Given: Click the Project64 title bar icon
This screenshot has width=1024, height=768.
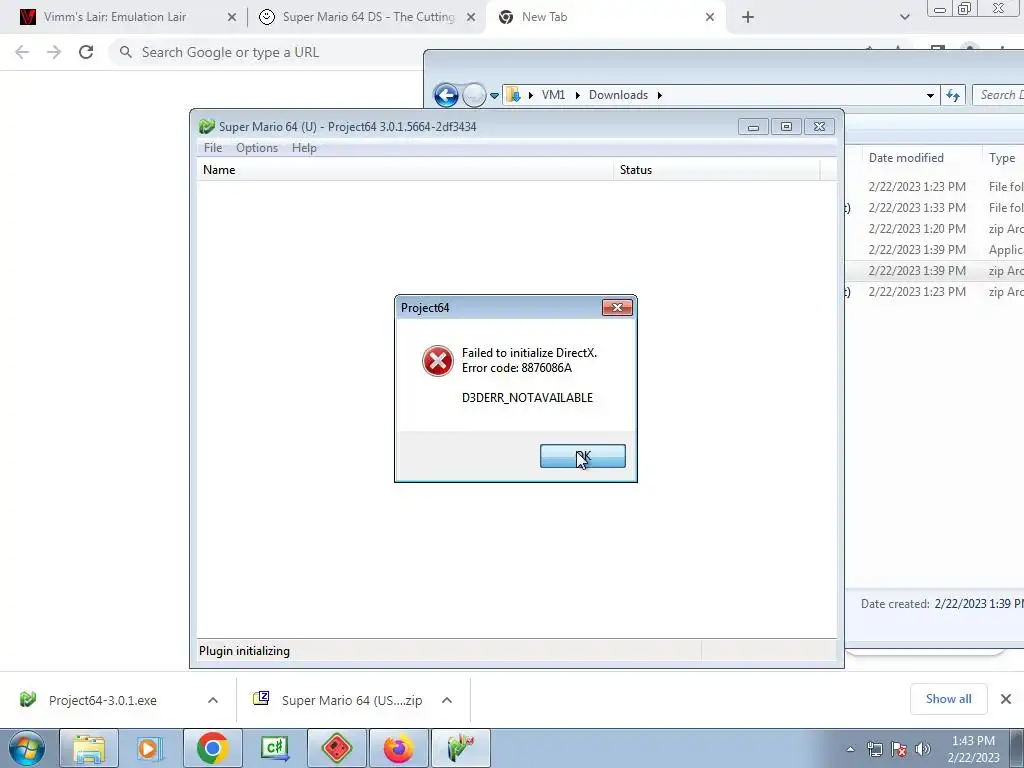Looking at the screenshot, I should [206, 126].
